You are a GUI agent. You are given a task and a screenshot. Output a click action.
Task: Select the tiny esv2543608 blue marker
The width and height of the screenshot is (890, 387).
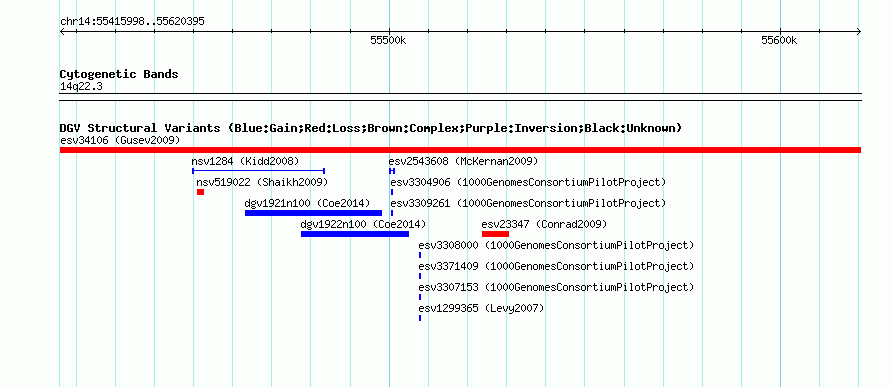[392, 170]
